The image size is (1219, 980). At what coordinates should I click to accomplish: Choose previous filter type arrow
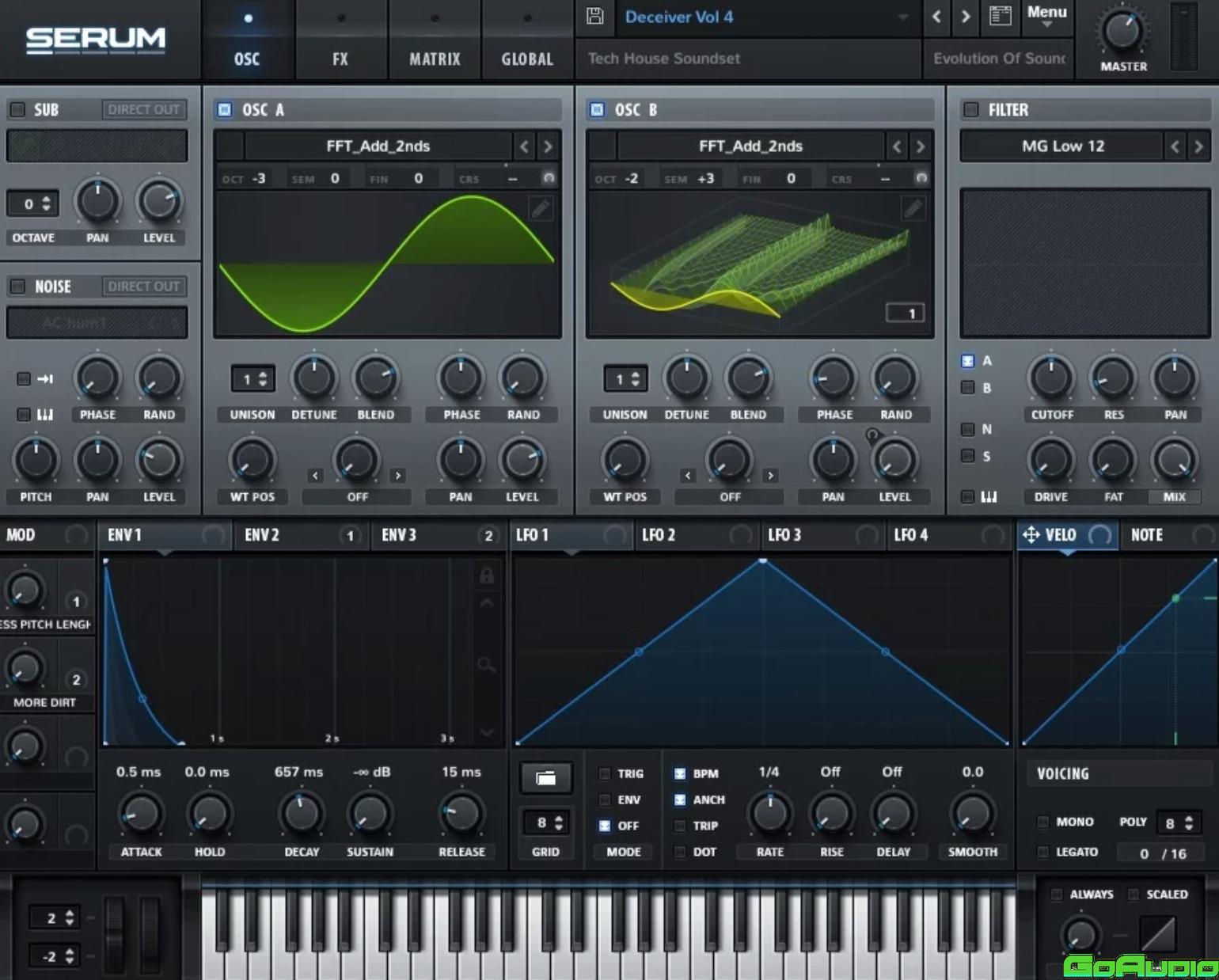click(1175, 146)
